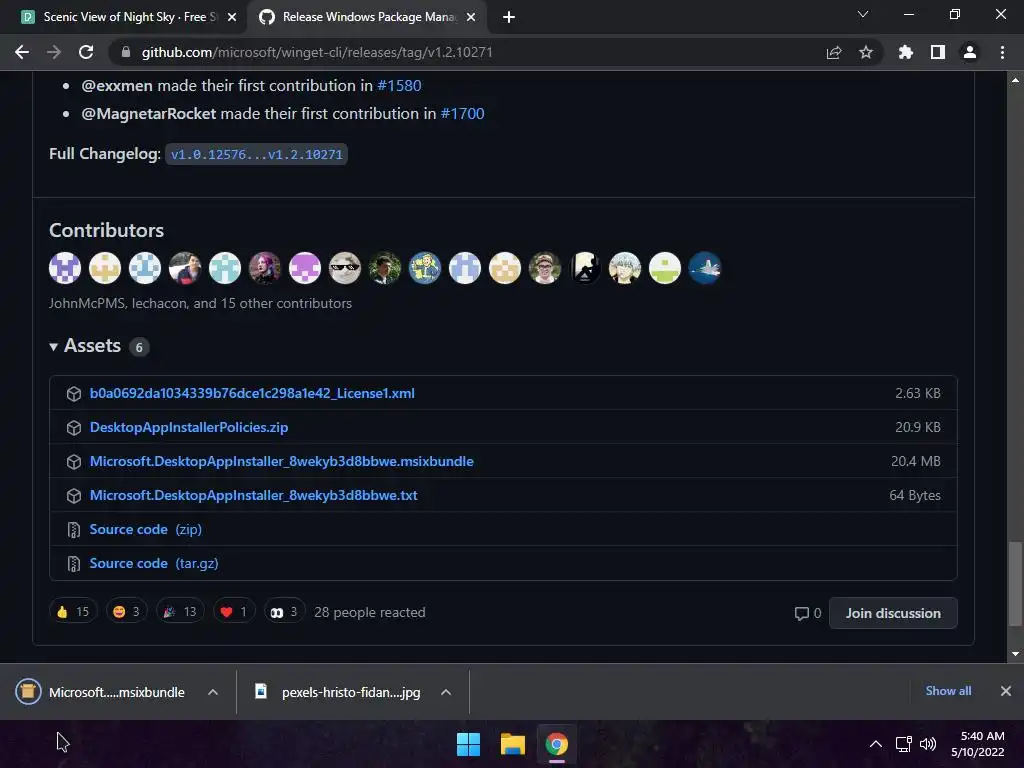Bookmark this page with the star icon

[866, 52]
